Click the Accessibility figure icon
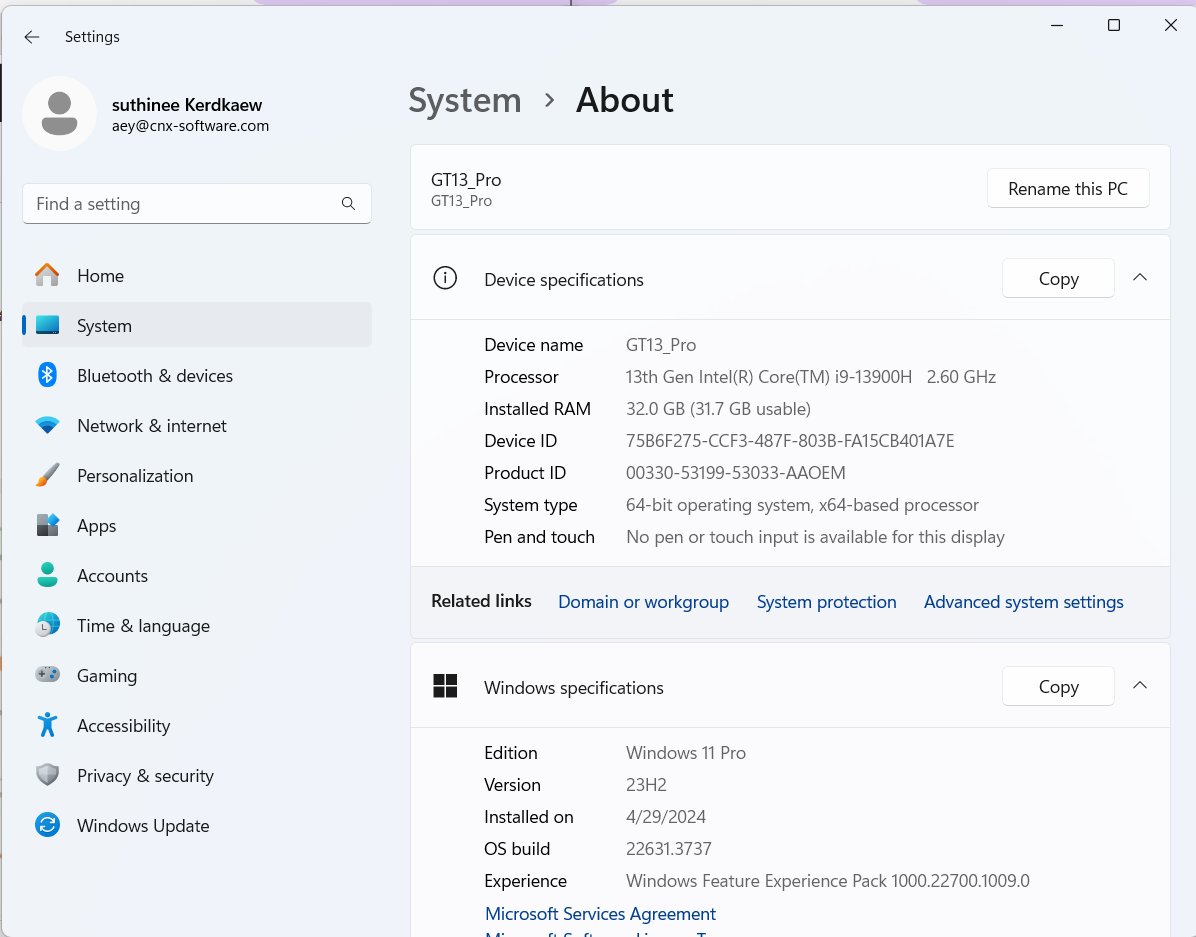The height and width of the screenshot is (937, 1196). click(47, 725)
